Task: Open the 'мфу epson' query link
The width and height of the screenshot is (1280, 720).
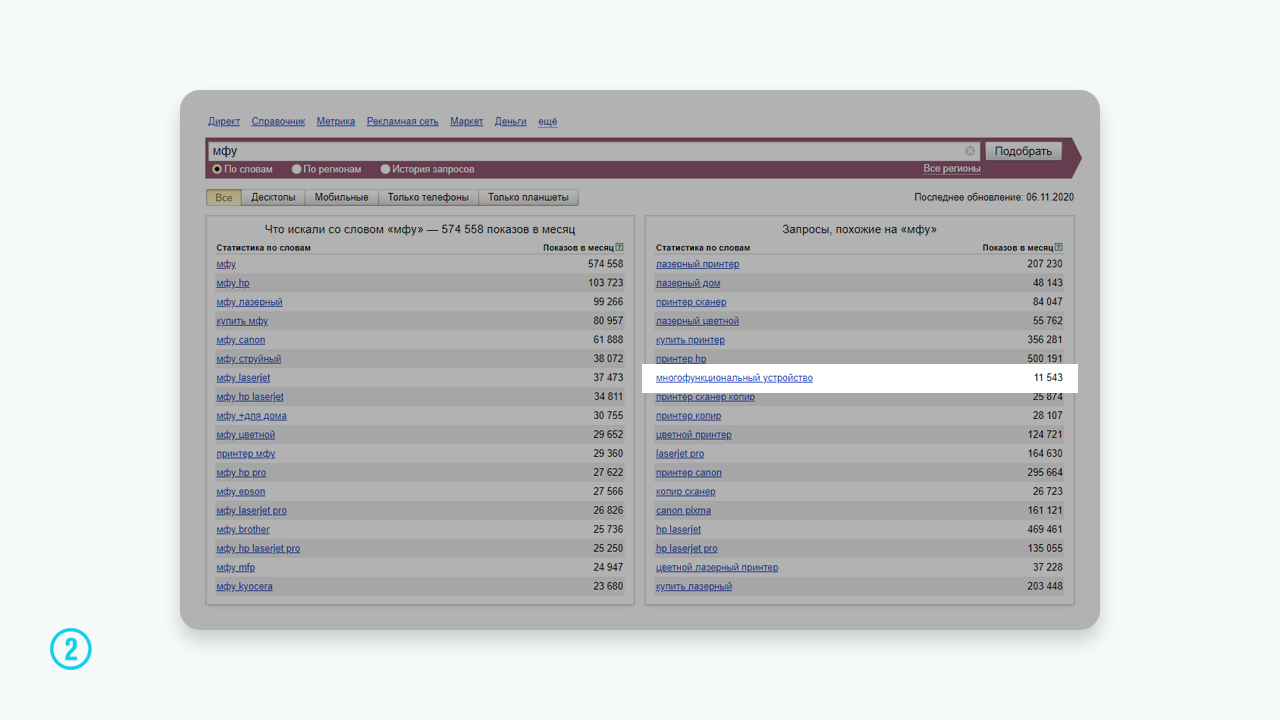Action: pyautogui.click(x=241, y=492)
